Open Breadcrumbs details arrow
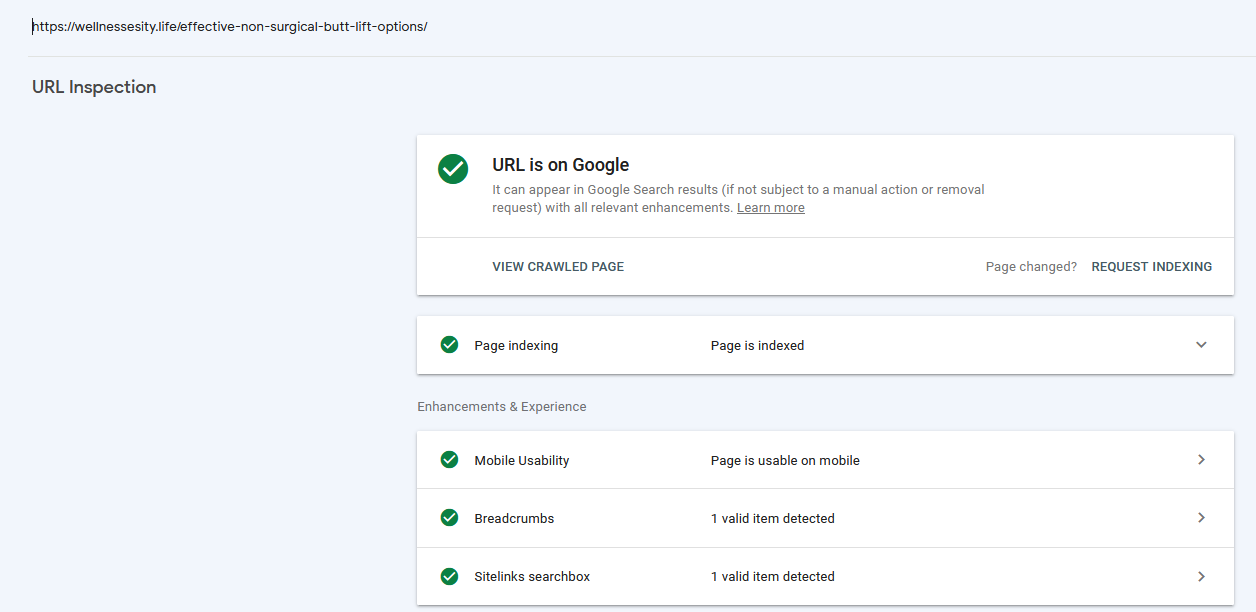 [1201, 518]
